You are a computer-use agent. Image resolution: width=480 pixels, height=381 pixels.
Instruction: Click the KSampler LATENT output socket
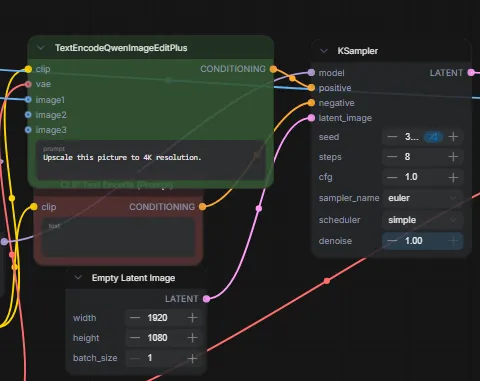click(x=471, y=72)
